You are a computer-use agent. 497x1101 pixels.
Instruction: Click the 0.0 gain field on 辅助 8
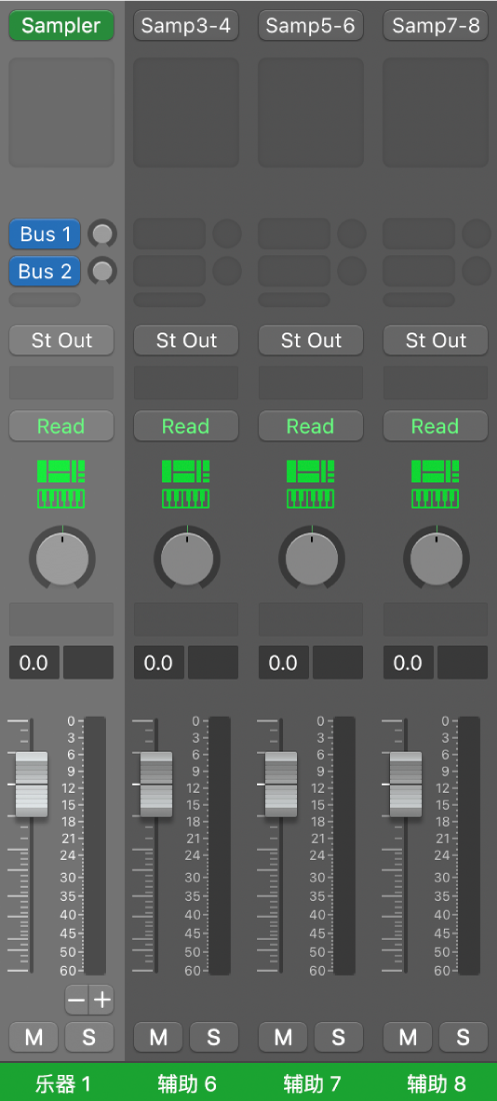point(408,663)
